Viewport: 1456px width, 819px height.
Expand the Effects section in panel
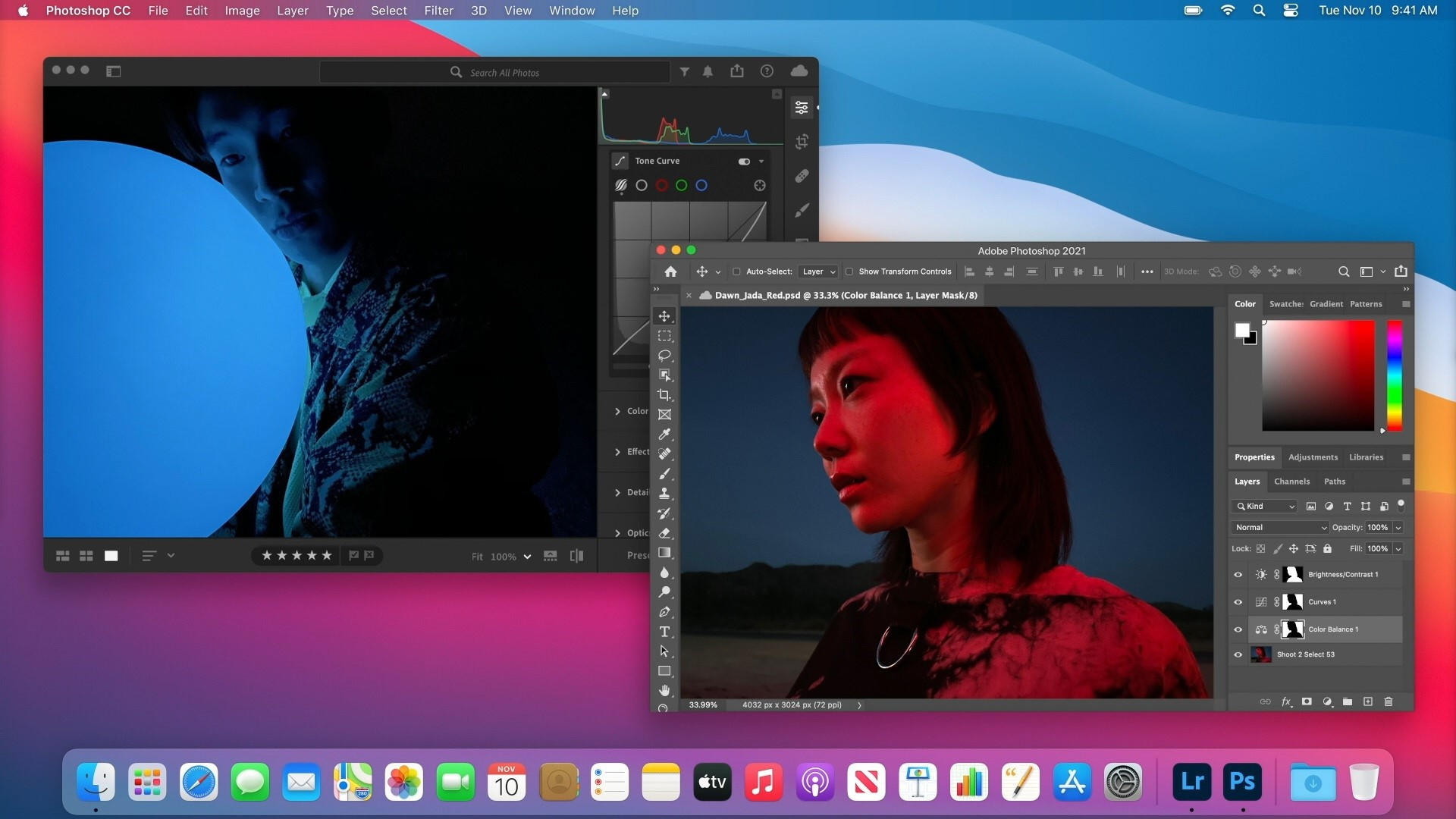tap(617, 451)
